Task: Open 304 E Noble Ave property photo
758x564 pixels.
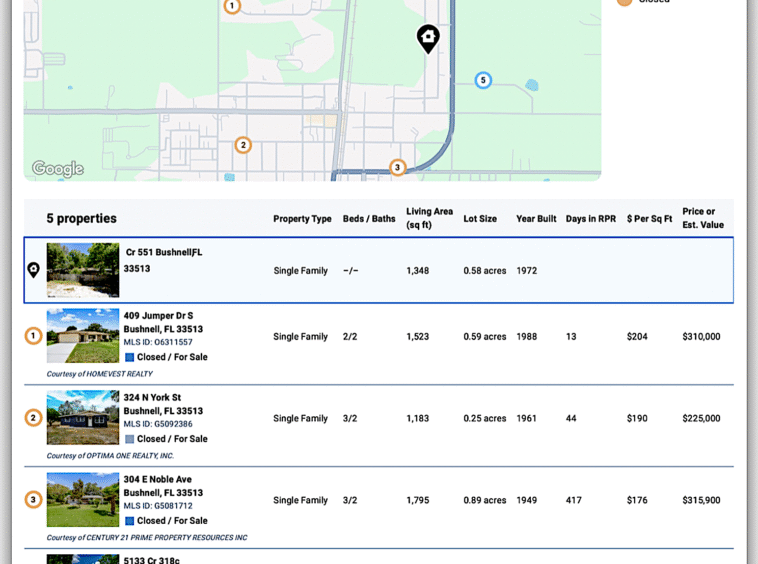Action: (82, 500)
